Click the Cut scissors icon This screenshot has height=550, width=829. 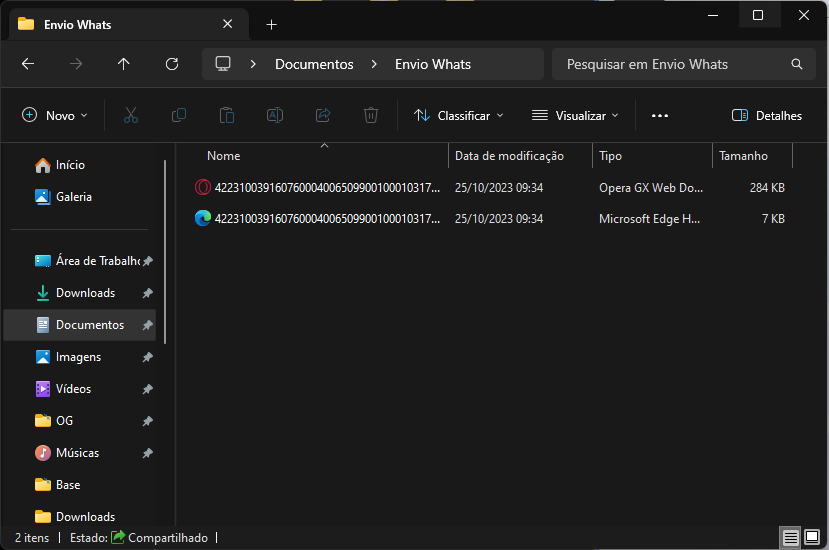point(130,115)
